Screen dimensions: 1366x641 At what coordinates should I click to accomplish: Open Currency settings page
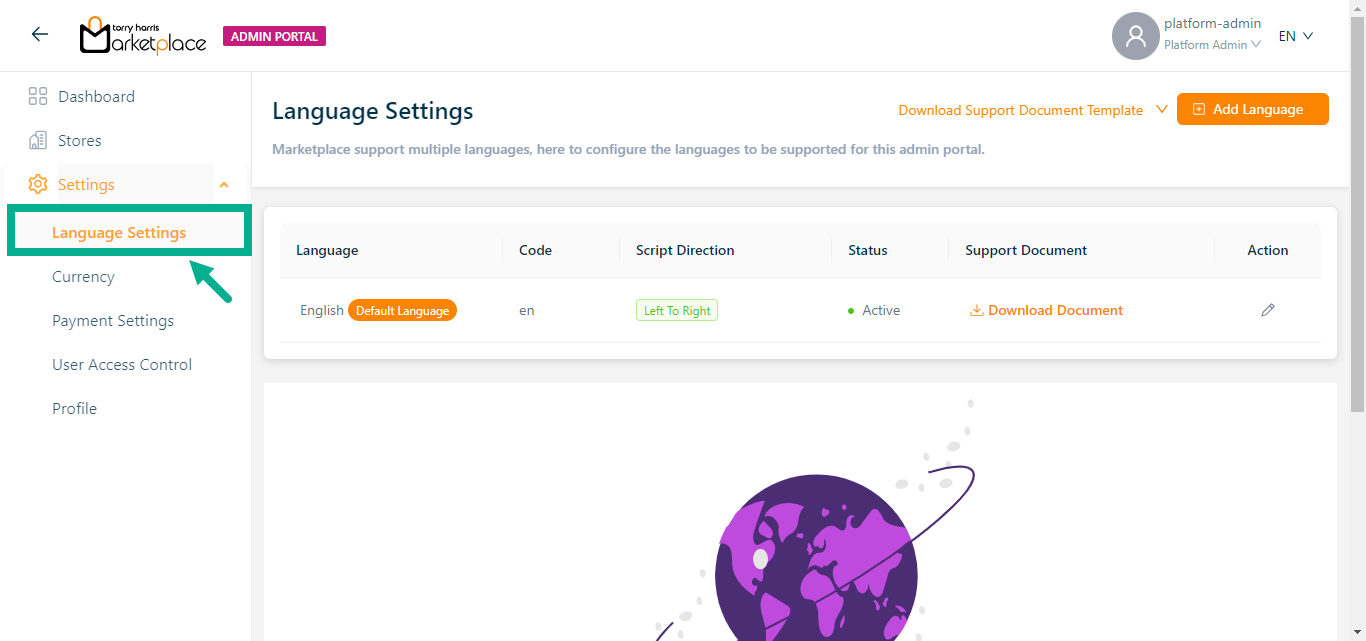pyautogui.click(x=83, y=277)
